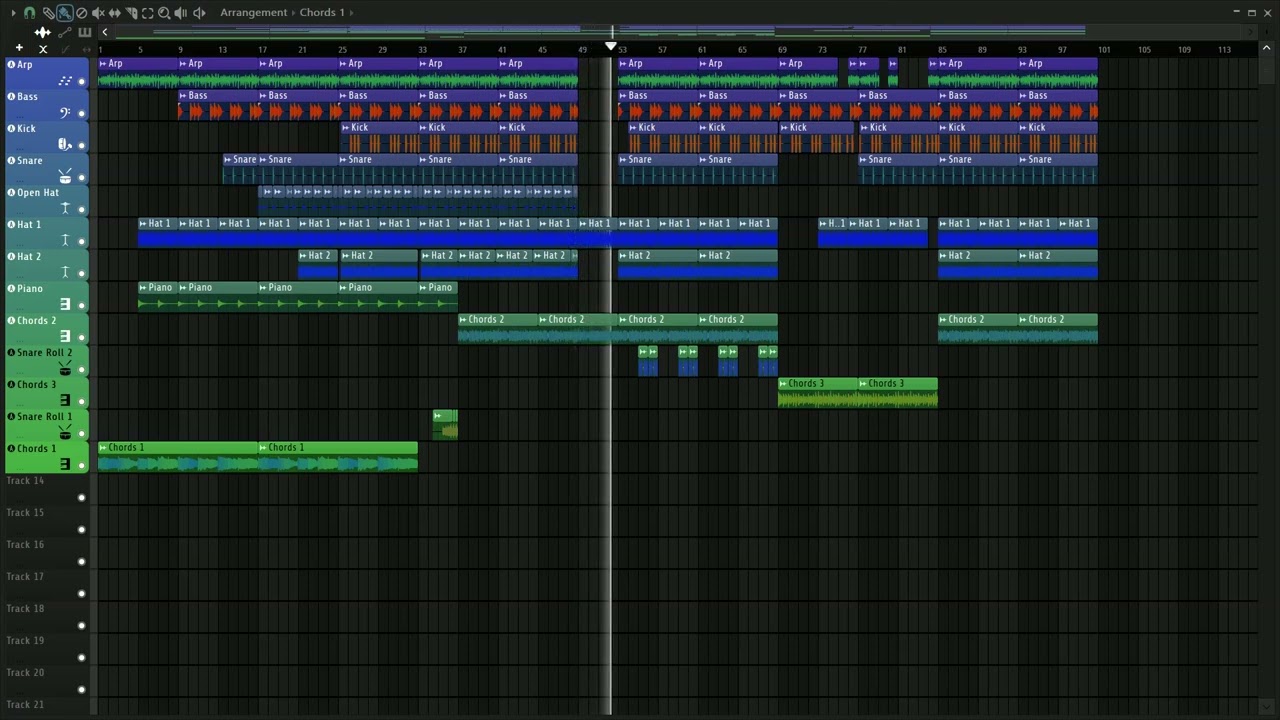Mute the Hat 2 track
The height and width of the screenshot is (720, 1280).
[x=82, y=274]
